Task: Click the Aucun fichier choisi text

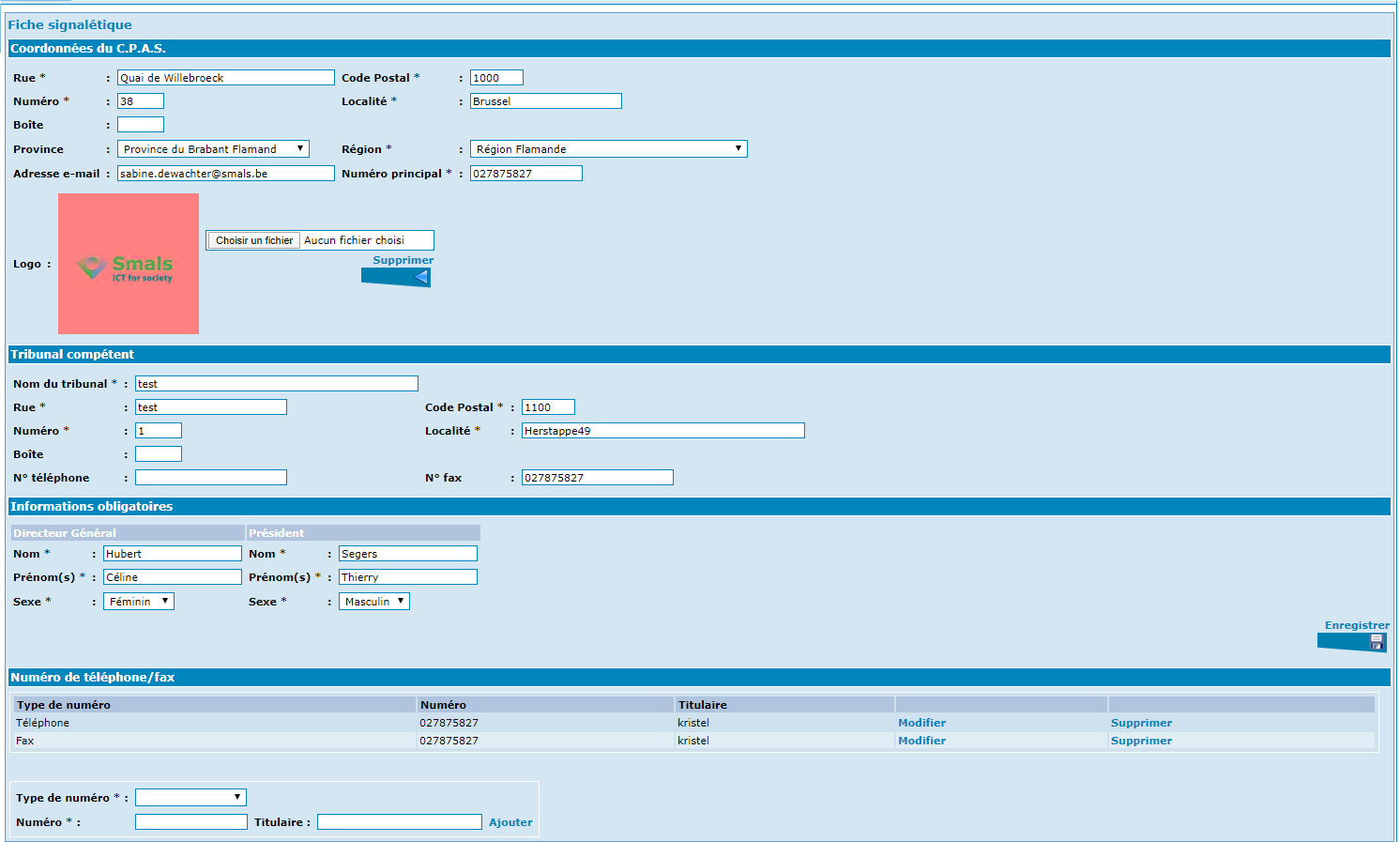Action: tap(354, 240)
